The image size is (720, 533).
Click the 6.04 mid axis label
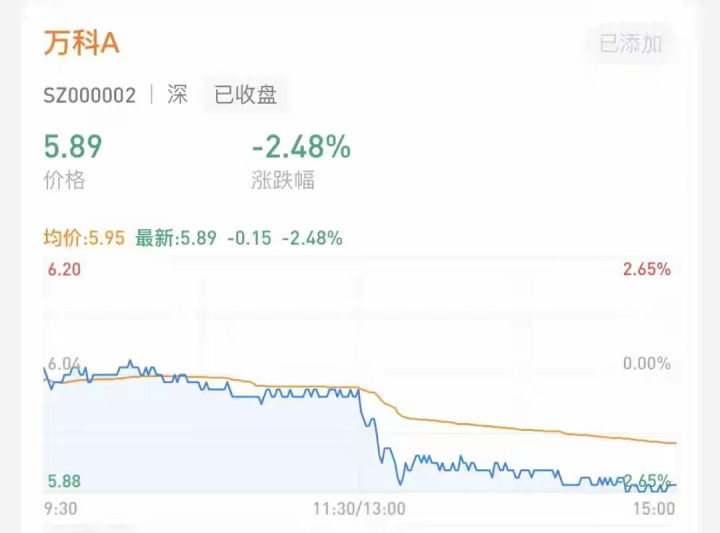62,364
